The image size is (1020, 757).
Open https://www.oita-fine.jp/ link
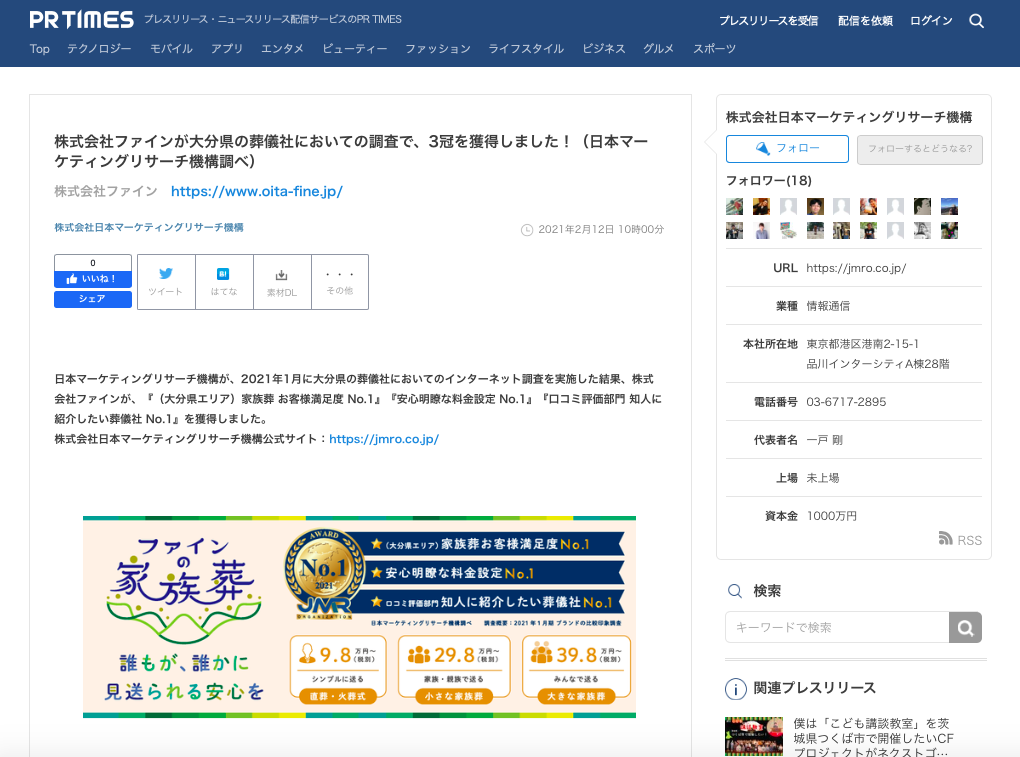(257, 191)
